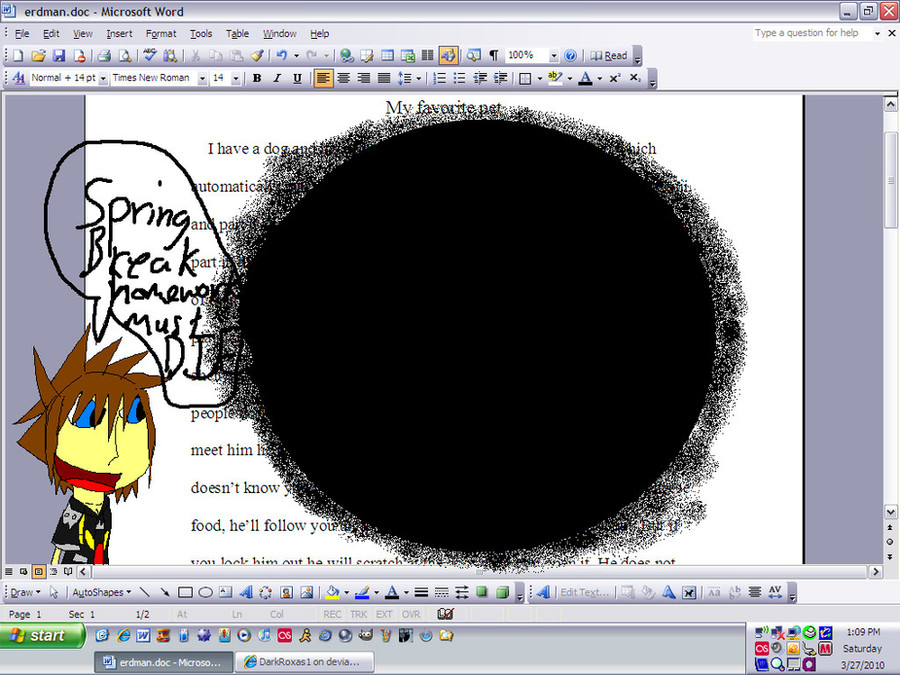The height and width of the screenshot is (675, 900).
Task: Click the Edit Text button on WordArt toolbar
Action: point(584,592)
